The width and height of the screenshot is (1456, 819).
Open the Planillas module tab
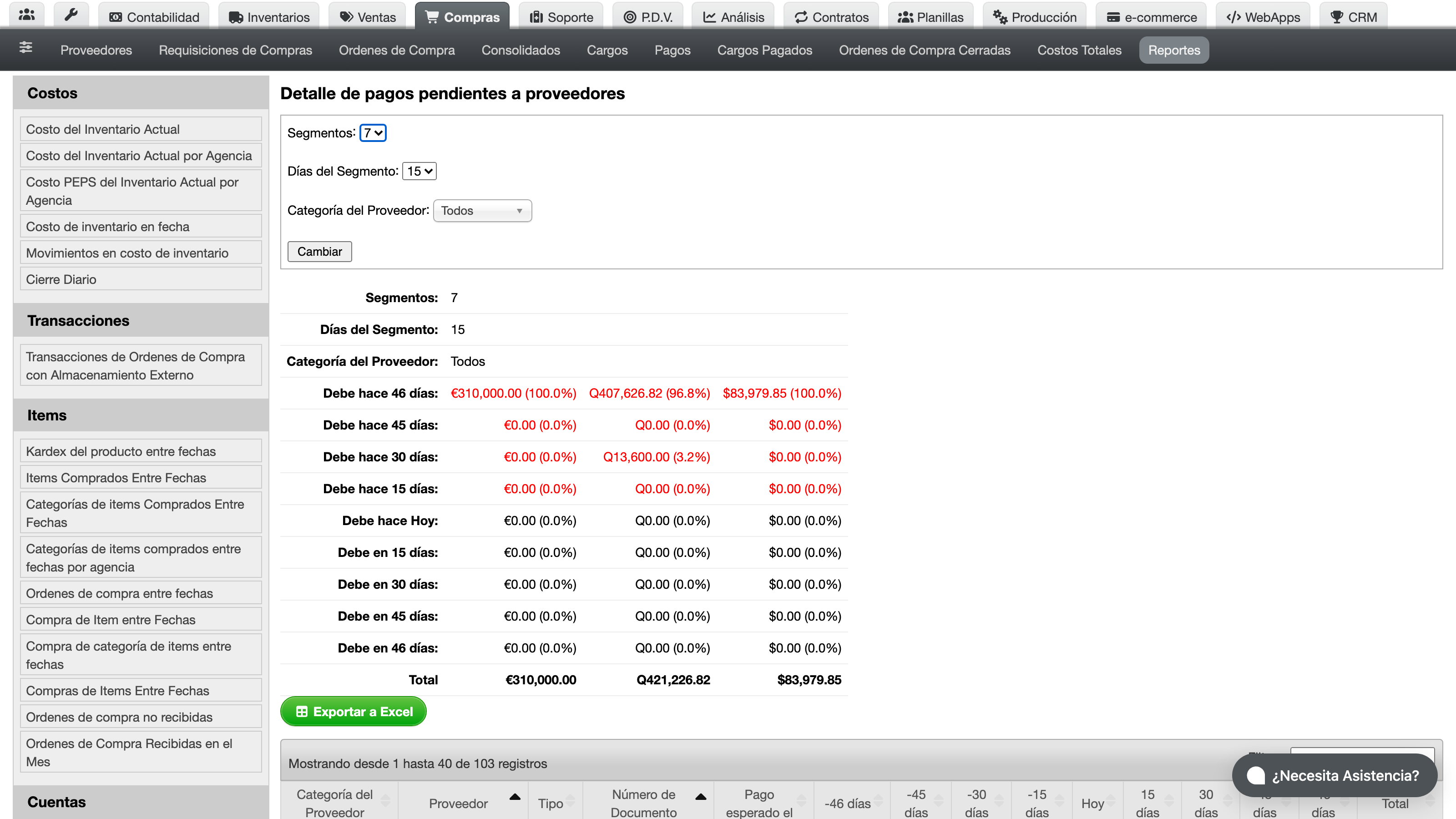point(930,17)
